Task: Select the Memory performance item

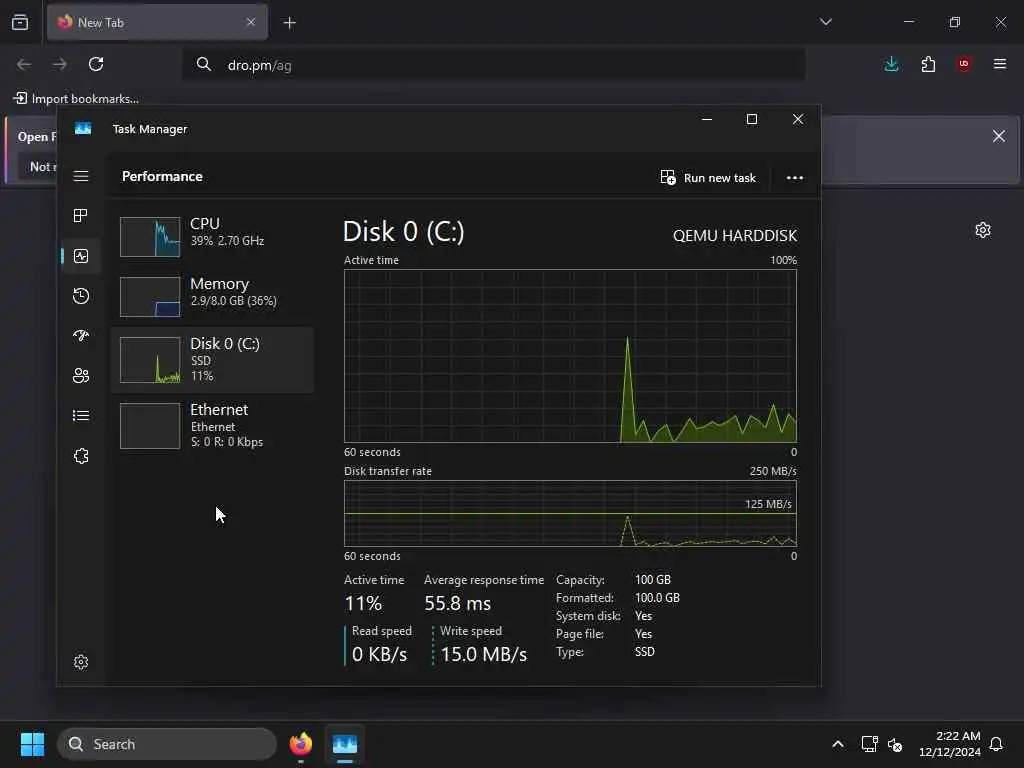Action: point(212,295)
